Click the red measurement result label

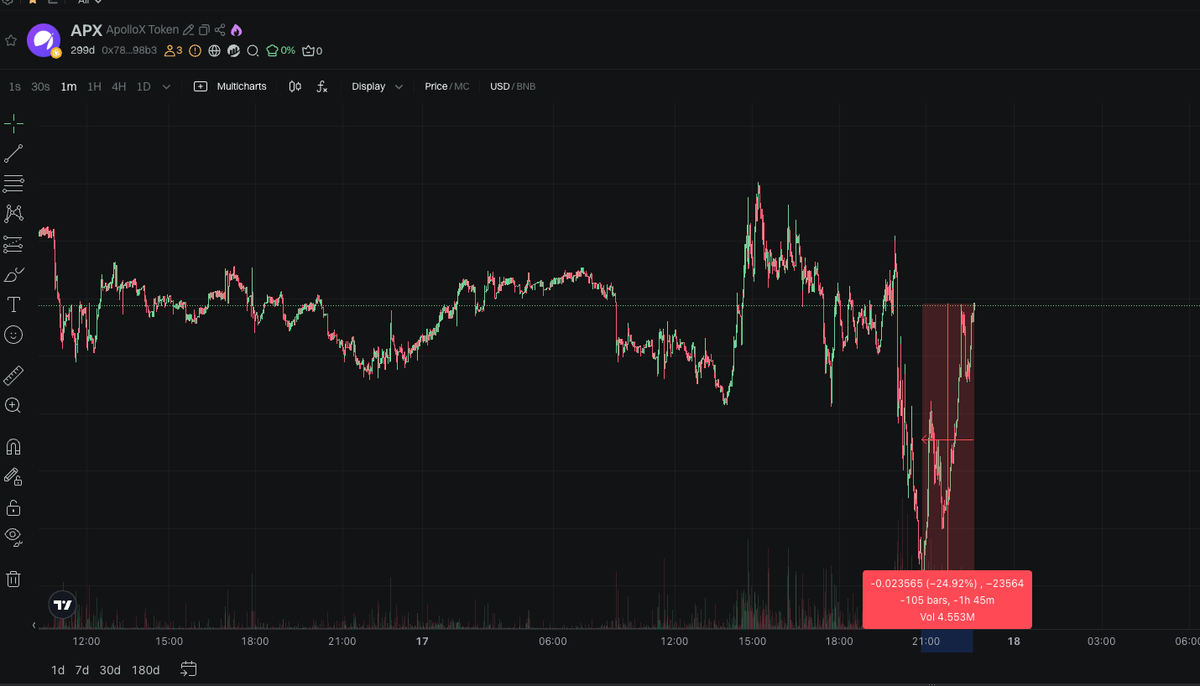tap(947, 600)
